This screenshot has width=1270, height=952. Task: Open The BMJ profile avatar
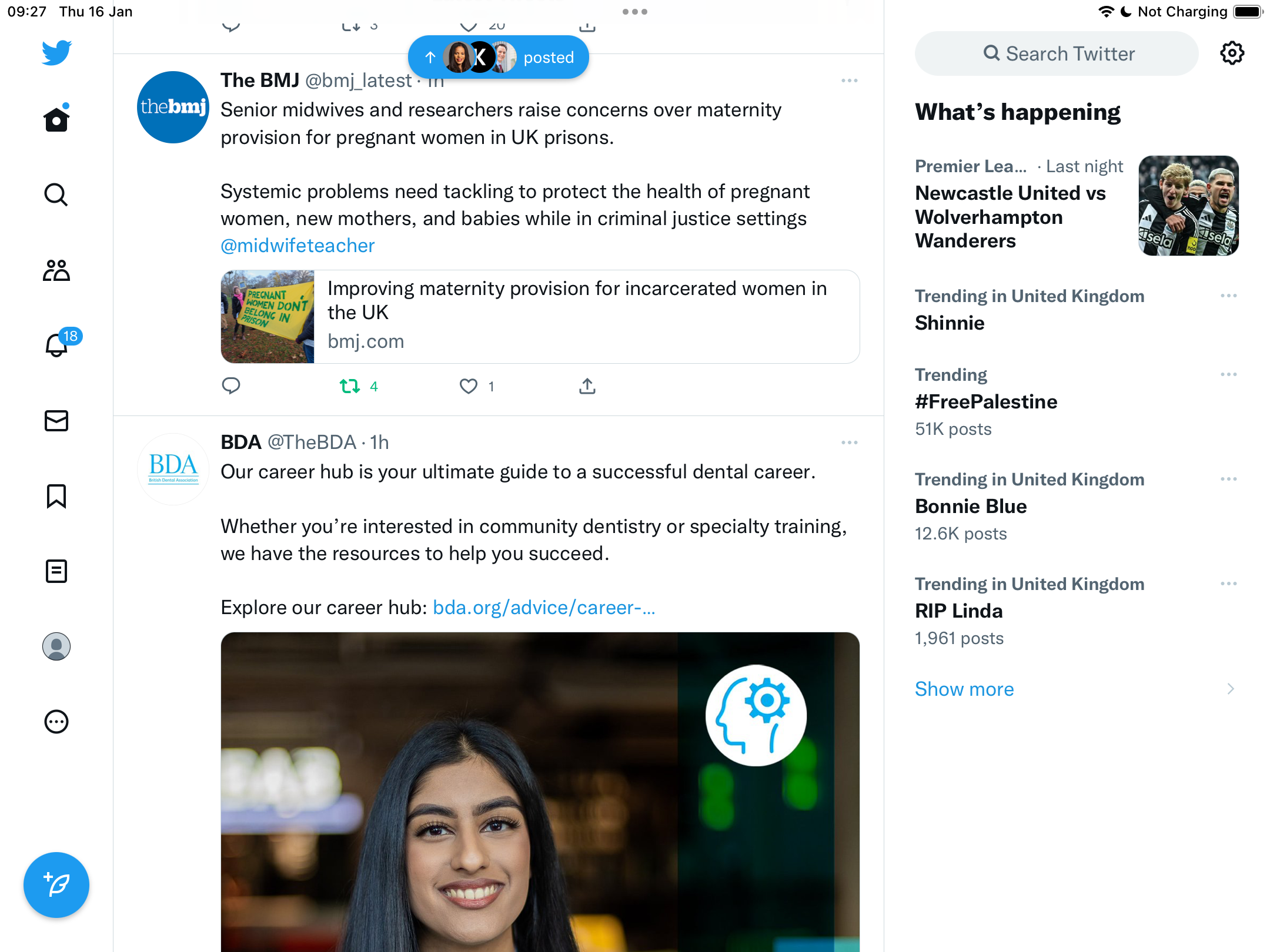(x=173, y=108)
